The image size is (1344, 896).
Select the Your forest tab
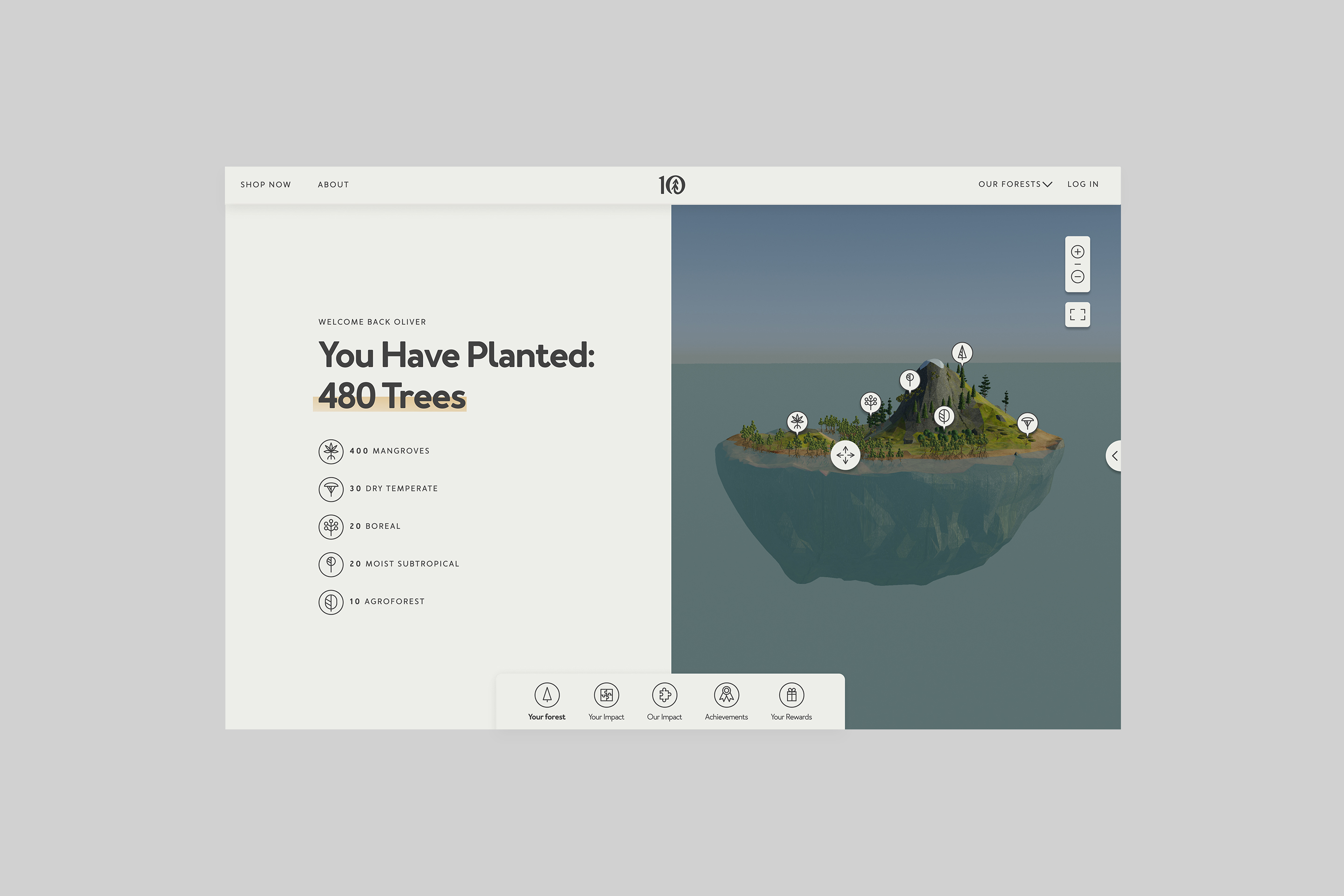[x=547, y=701]
